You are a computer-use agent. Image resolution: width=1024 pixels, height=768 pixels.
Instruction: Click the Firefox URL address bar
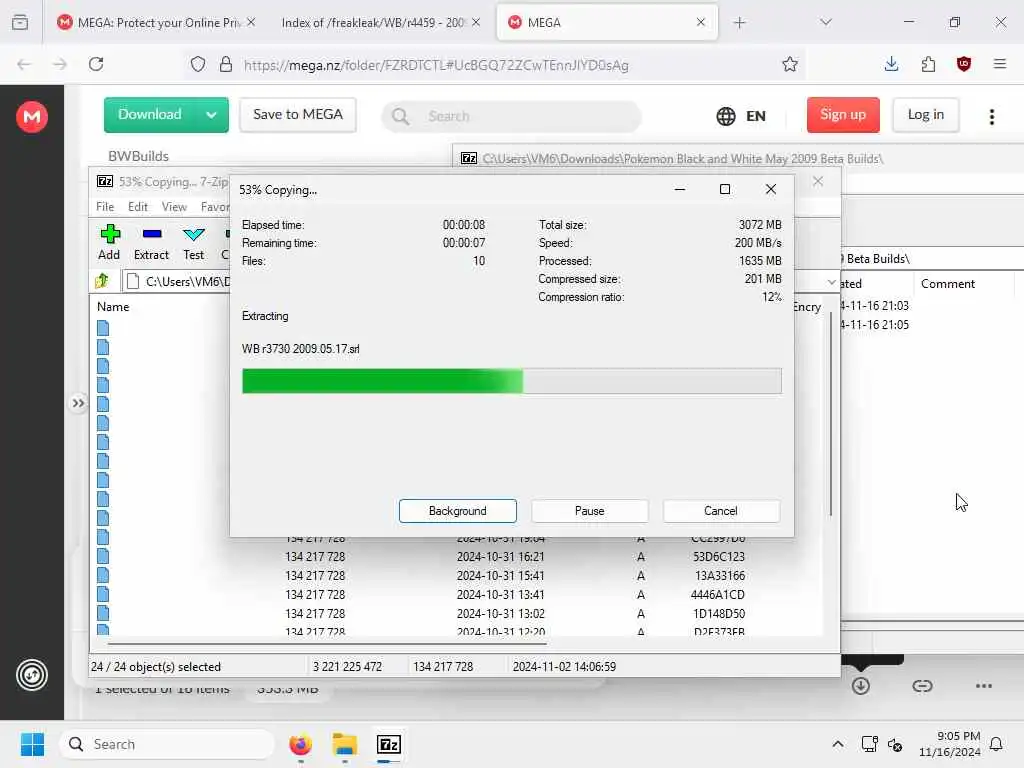496,65
